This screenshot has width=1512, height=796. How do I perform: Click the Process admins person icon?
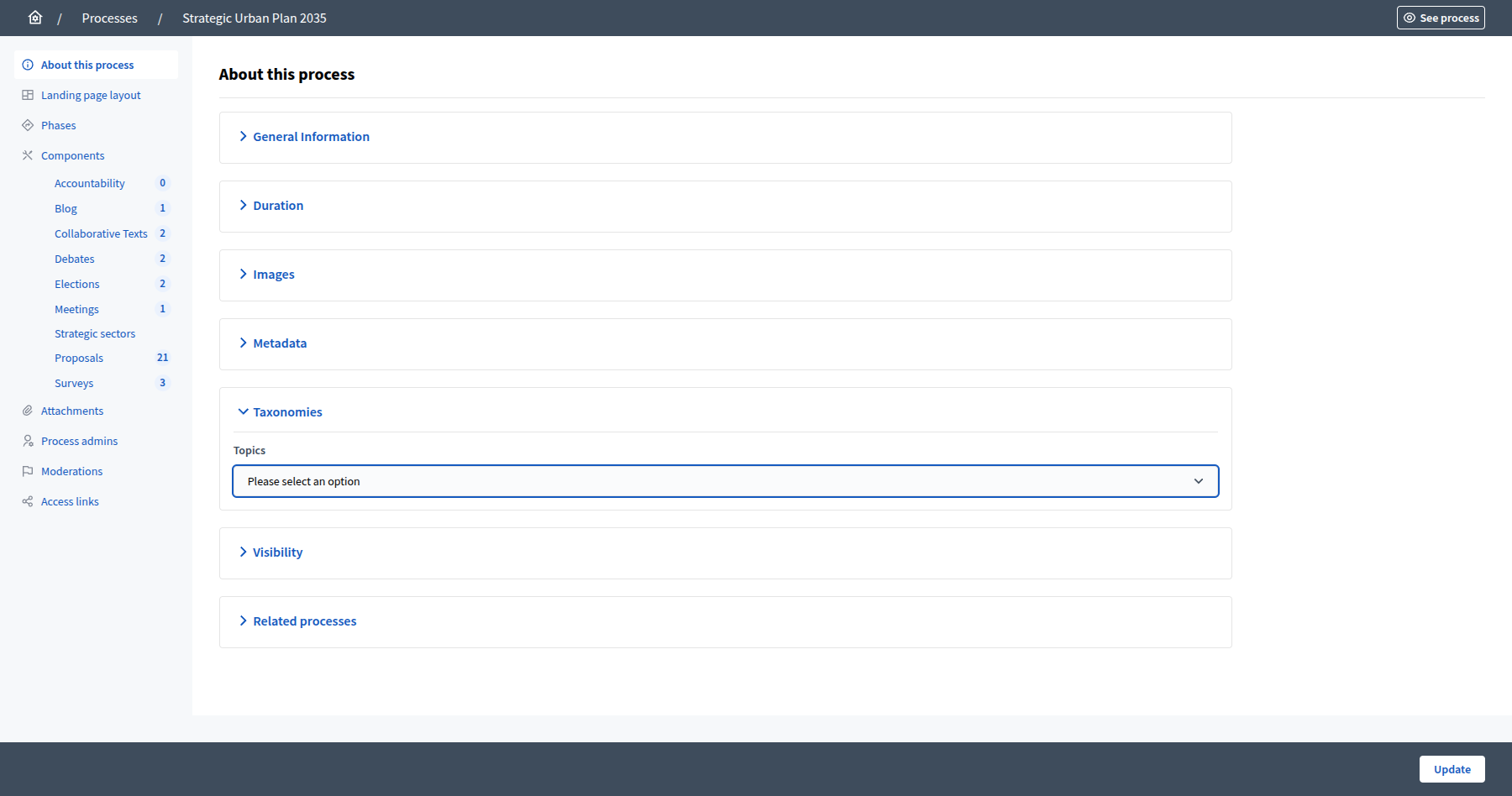(28, 441)
